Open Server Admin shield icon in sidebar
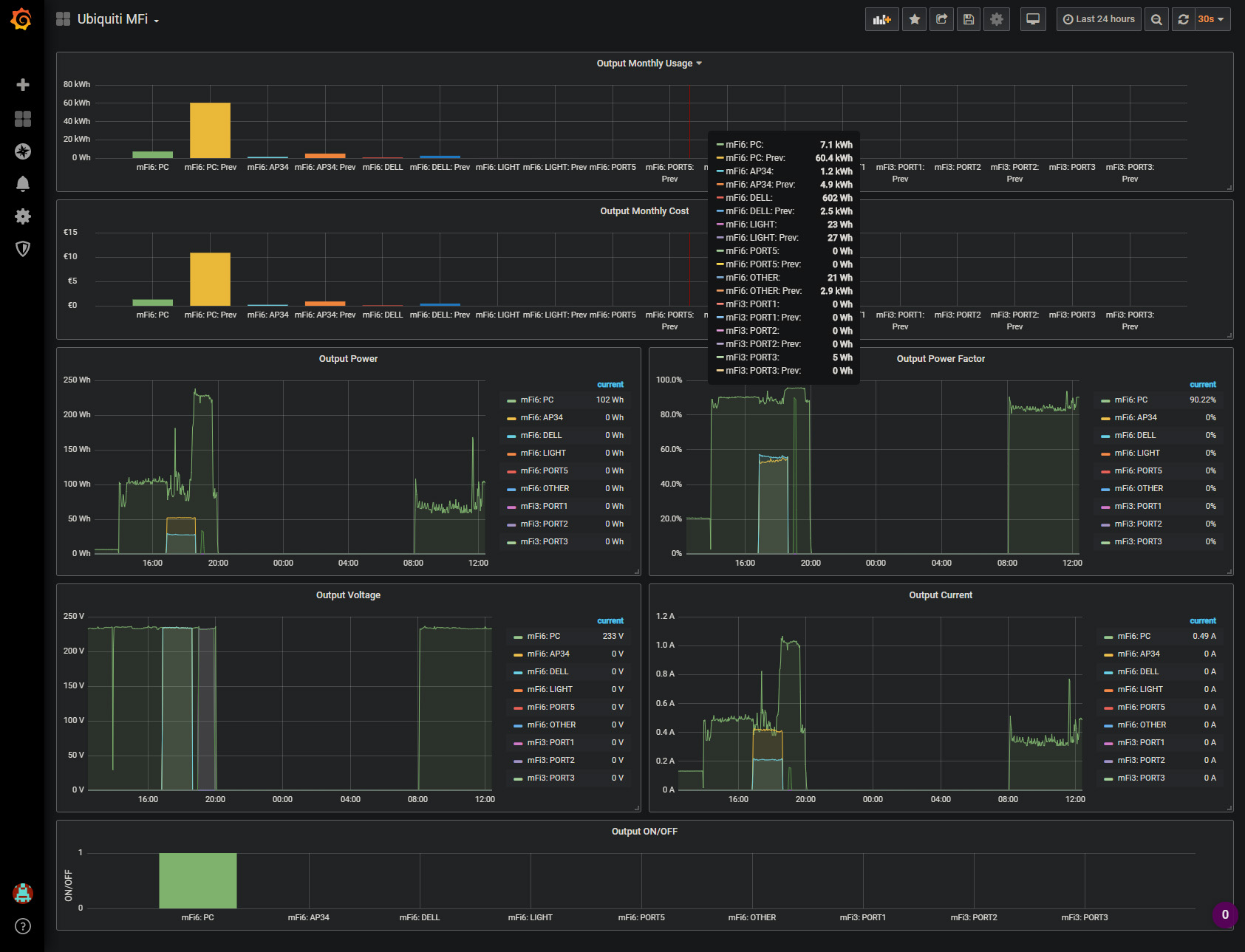1245x952 pixels. point(23,249)
